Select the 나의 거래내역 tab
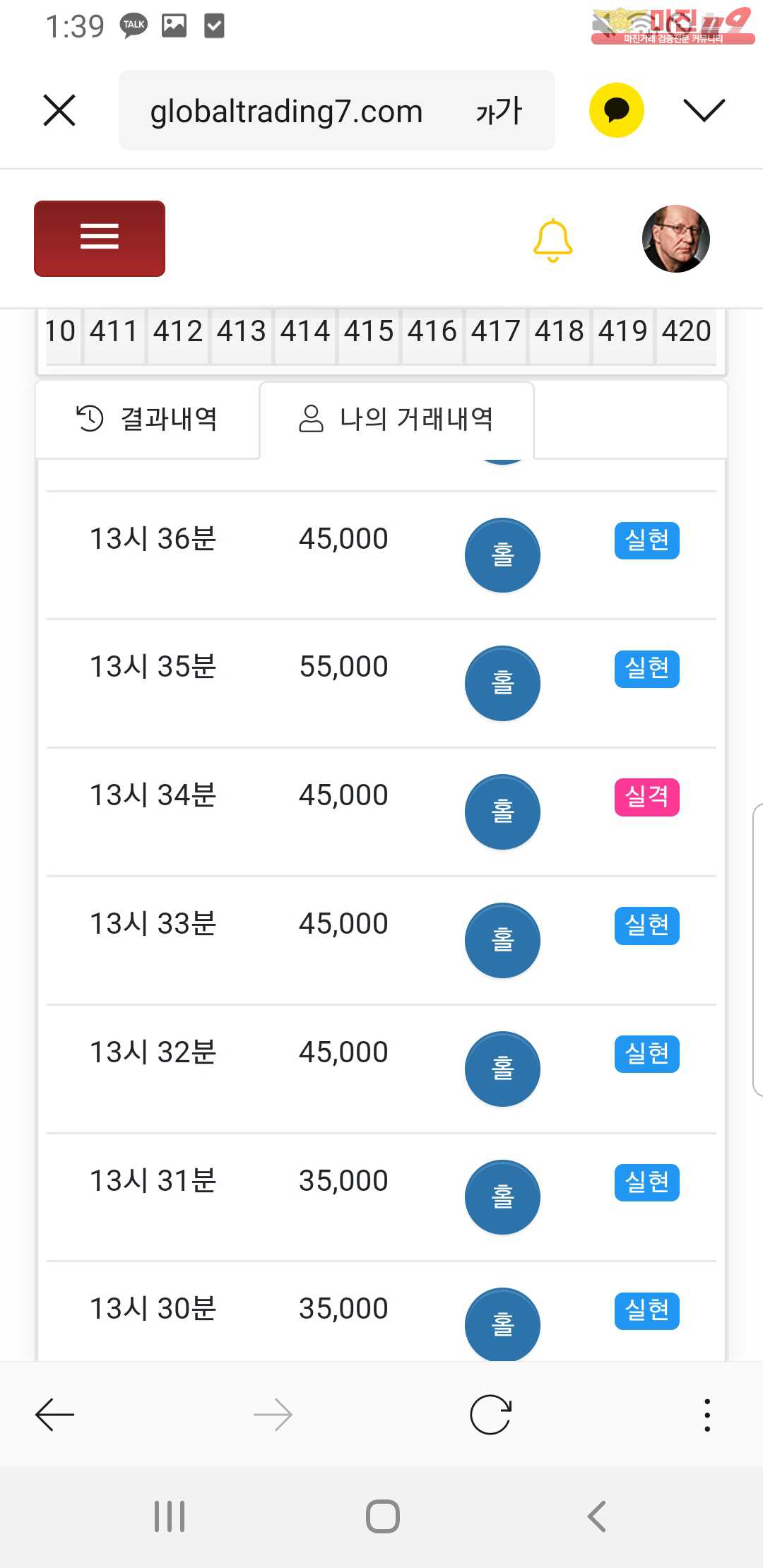Image resolution: width=763 pixels, height=1568 pixels. pos(396,419)
